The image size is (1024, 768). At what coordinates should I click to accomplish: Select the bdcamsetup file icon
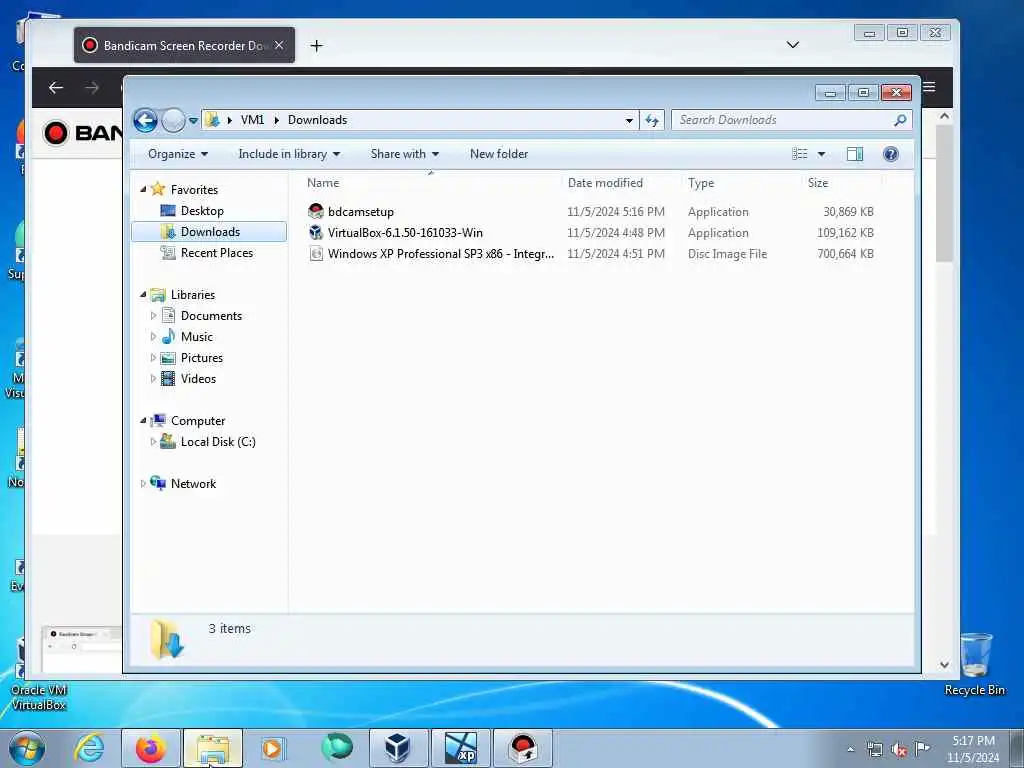click(x=316, y=211)
